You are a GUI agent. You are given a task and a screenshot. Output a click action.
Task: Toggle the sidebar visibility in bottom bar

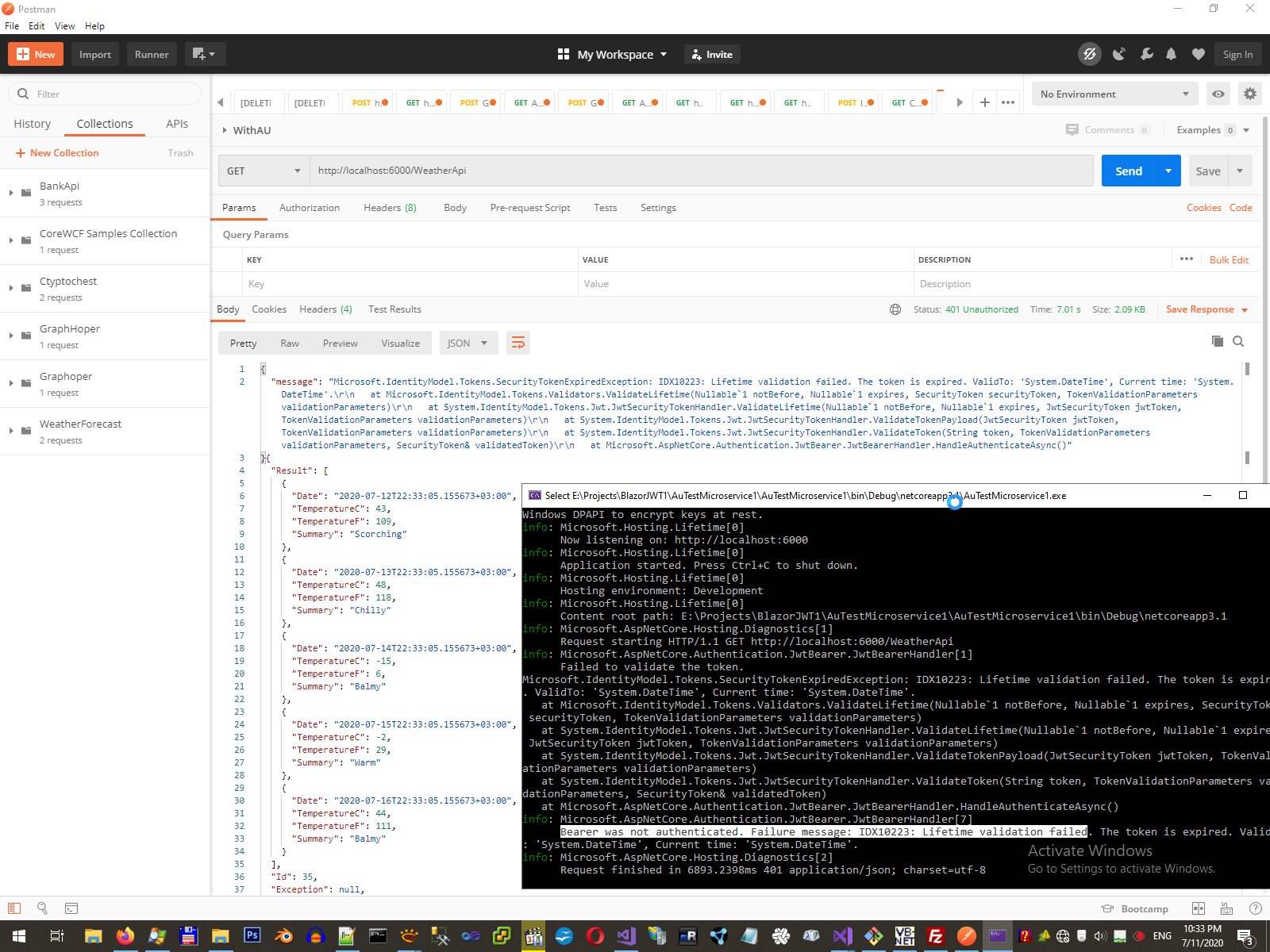click(x=13, y=908)
